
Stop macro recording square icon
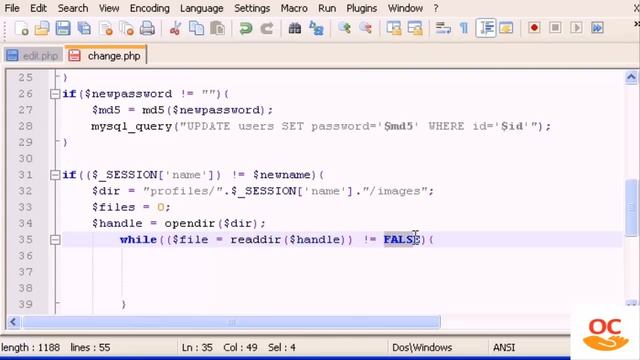[555, 28]
